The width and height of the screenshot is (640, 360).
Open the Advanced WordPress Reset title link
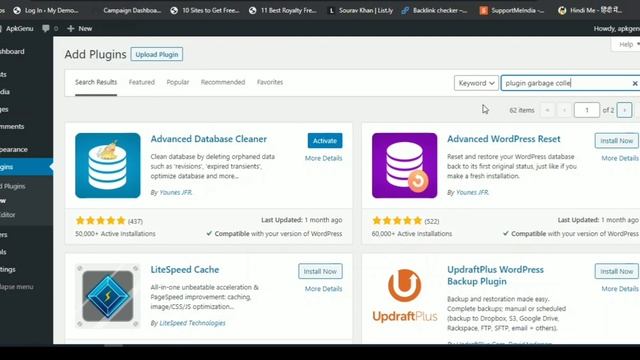(504, 139)
